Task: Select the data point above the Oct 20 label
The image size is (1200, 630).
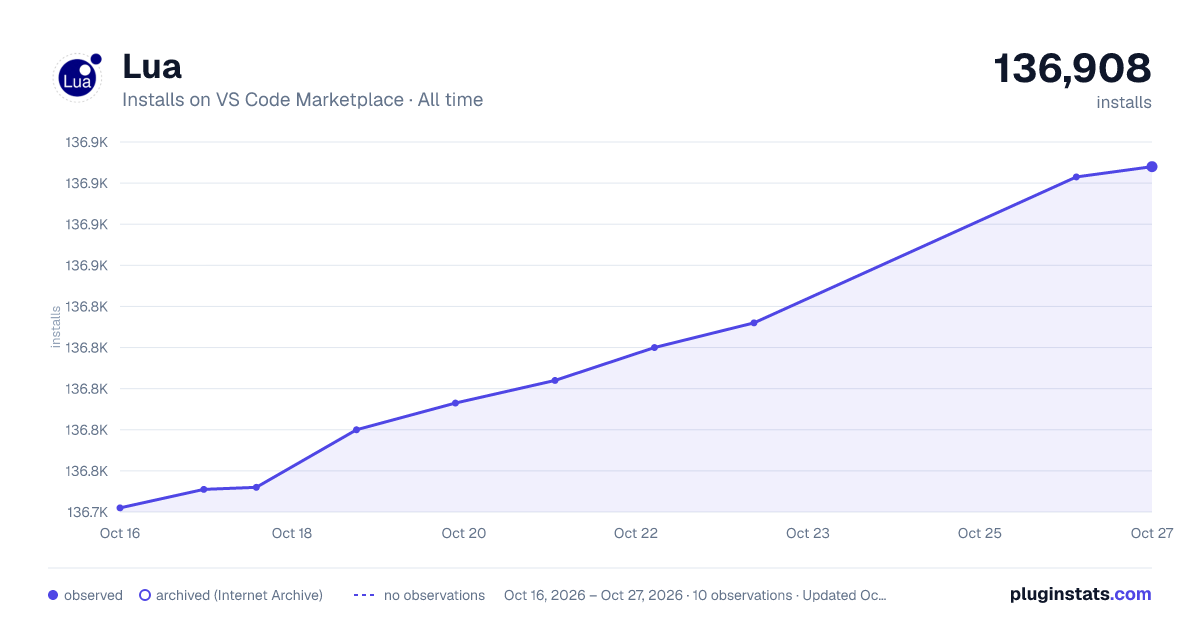Action: point(455,403)
